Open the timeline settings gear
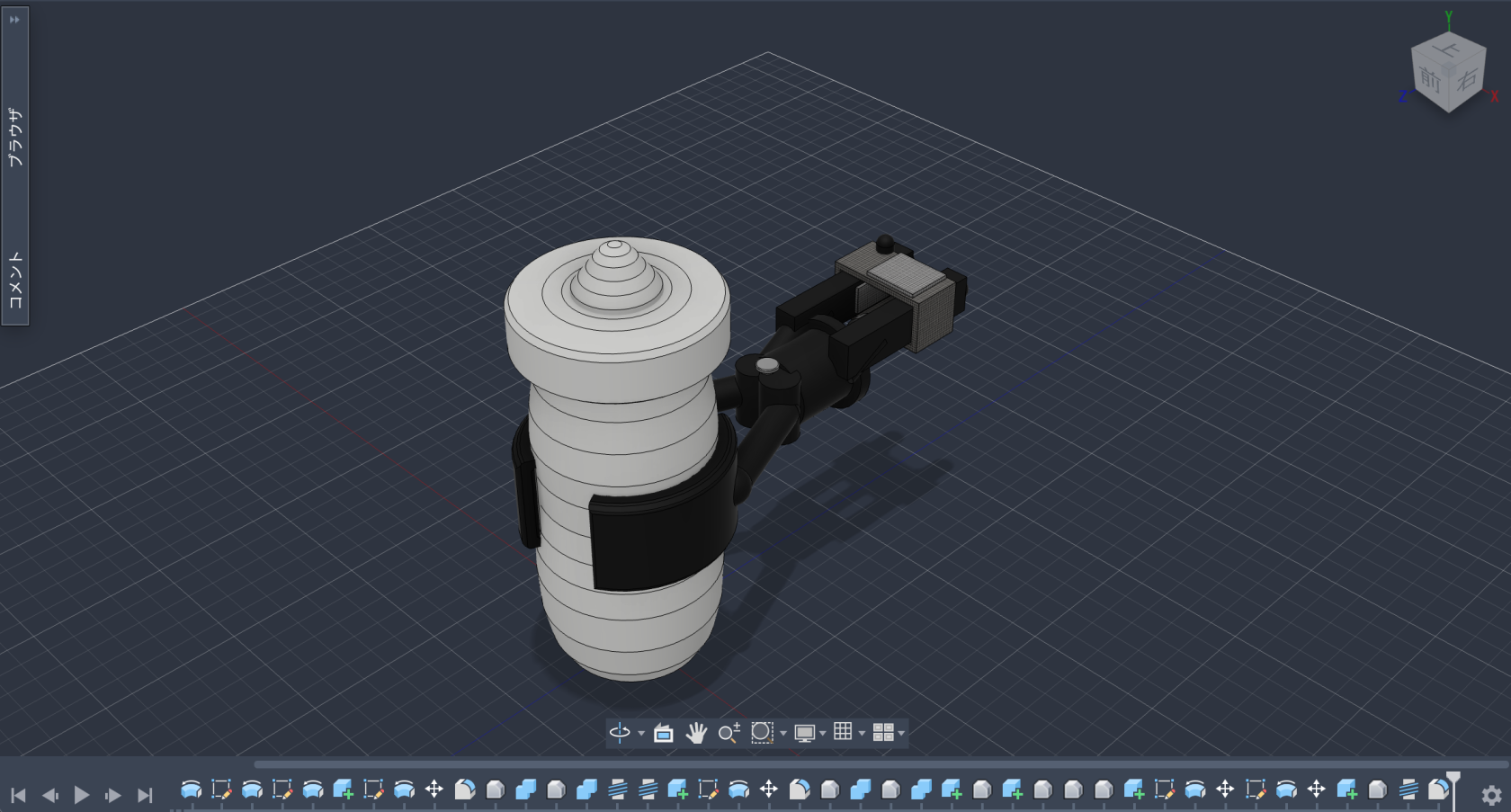 click(1491, 795)
